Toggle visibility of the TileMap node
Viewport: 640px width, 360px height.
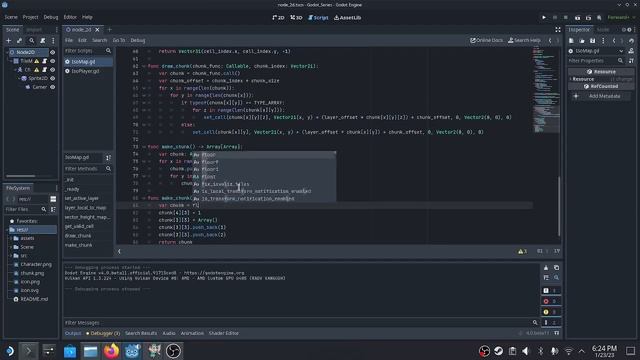pyautogui.click(x=52, y=61)
